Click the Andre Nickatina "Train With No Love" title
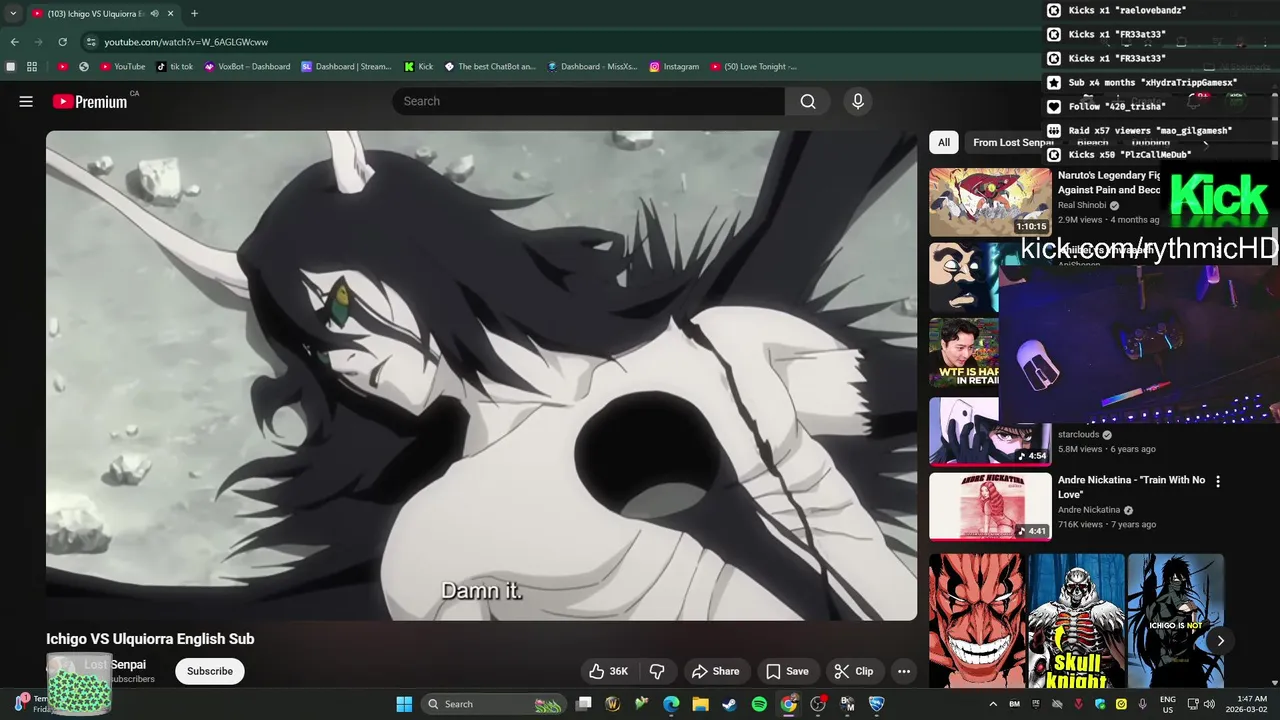The image size is (1280, 720). click(x=1131, y=487)
